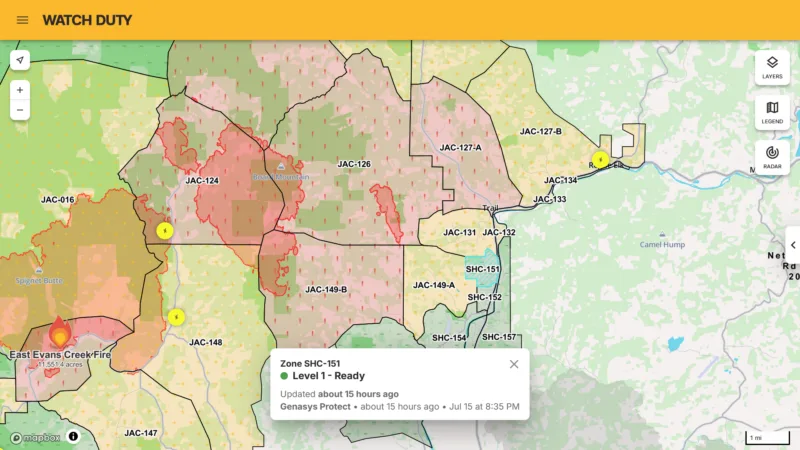Open Mapbox attribution info icon
The height and width of the screenshot is (450, 800).
(73, 436)
